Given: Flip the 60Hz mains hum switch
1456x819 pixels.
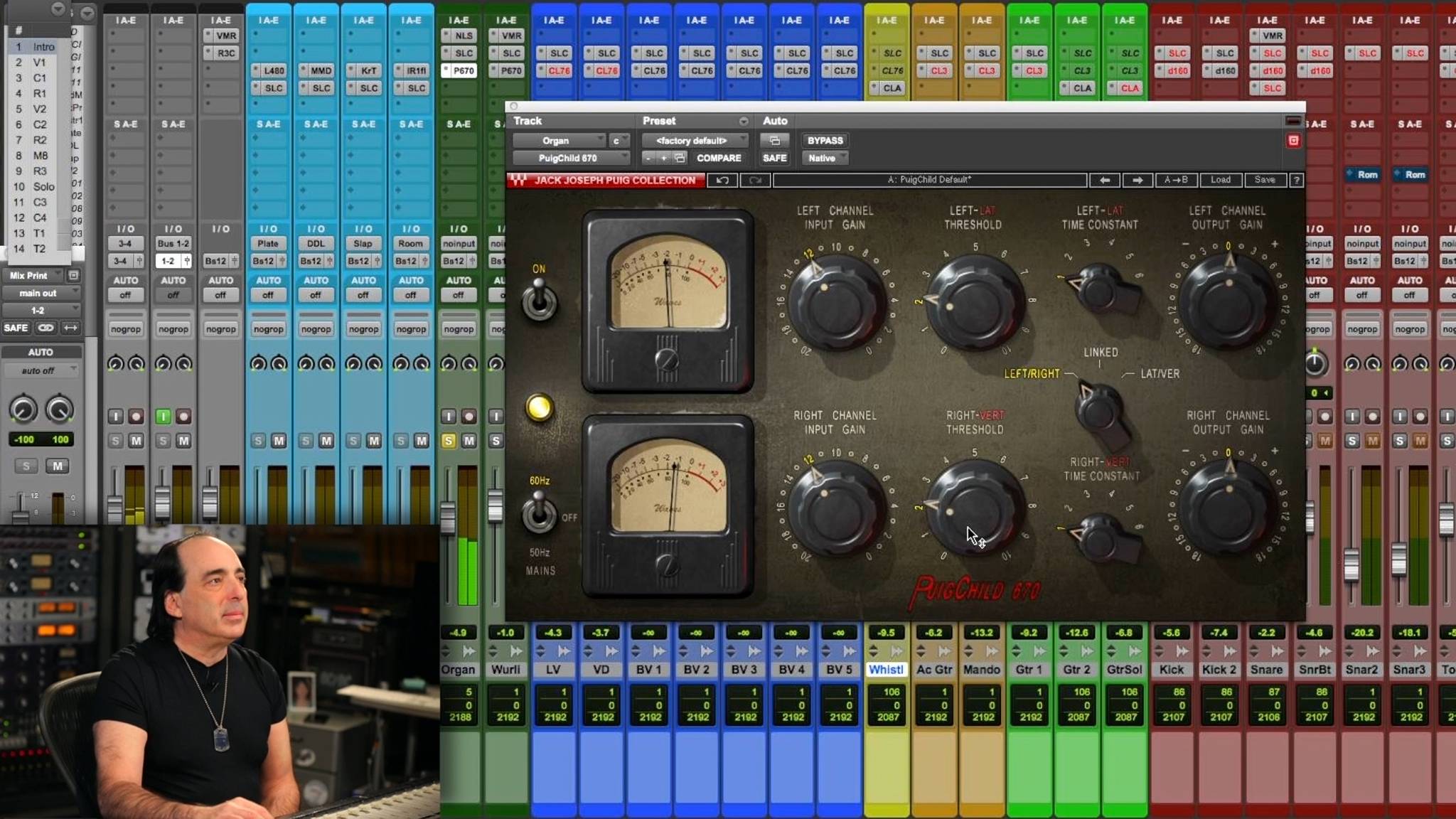Looking at the screenshot, I should [539, 512].
